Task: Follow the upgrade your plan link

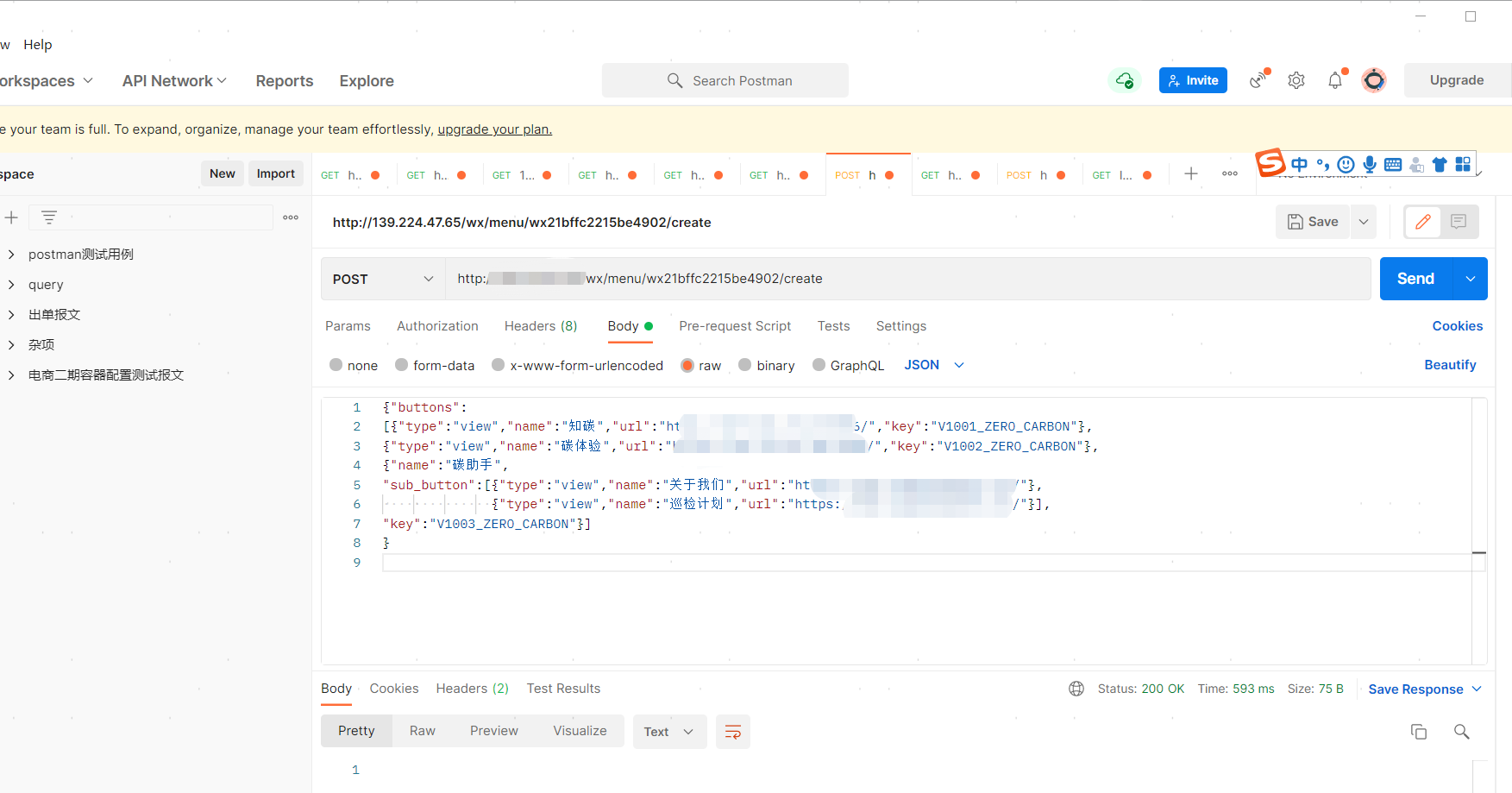Action: tap(495, 129)
